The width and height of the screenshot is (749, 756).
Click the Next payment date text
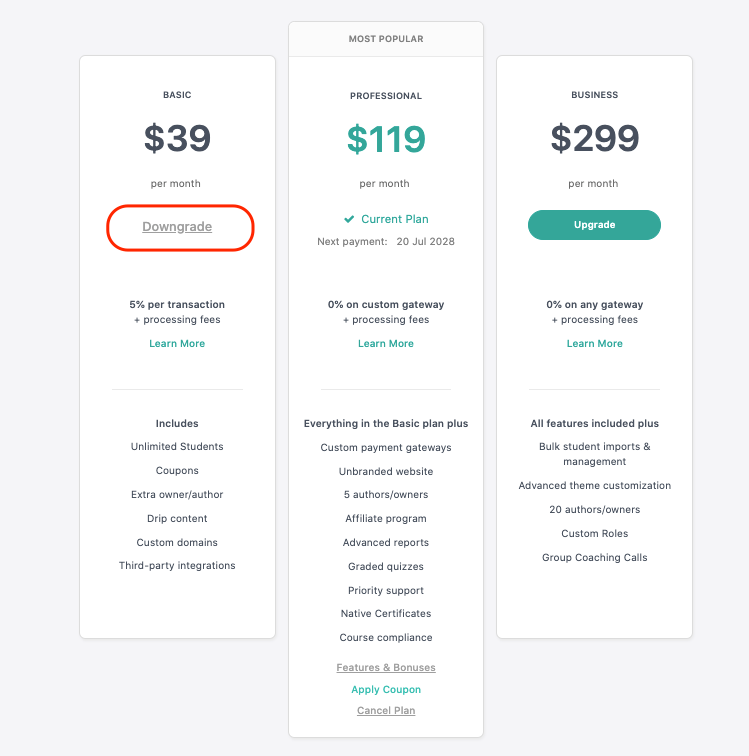tap(425, 242)
